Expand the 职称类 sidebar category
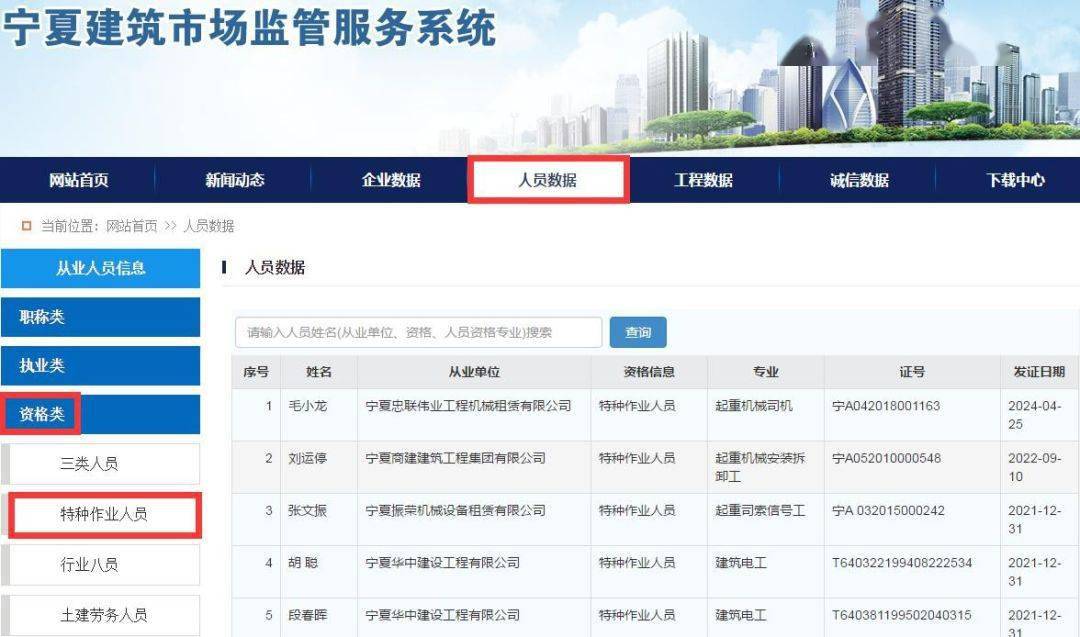 [x=100, y=317]
